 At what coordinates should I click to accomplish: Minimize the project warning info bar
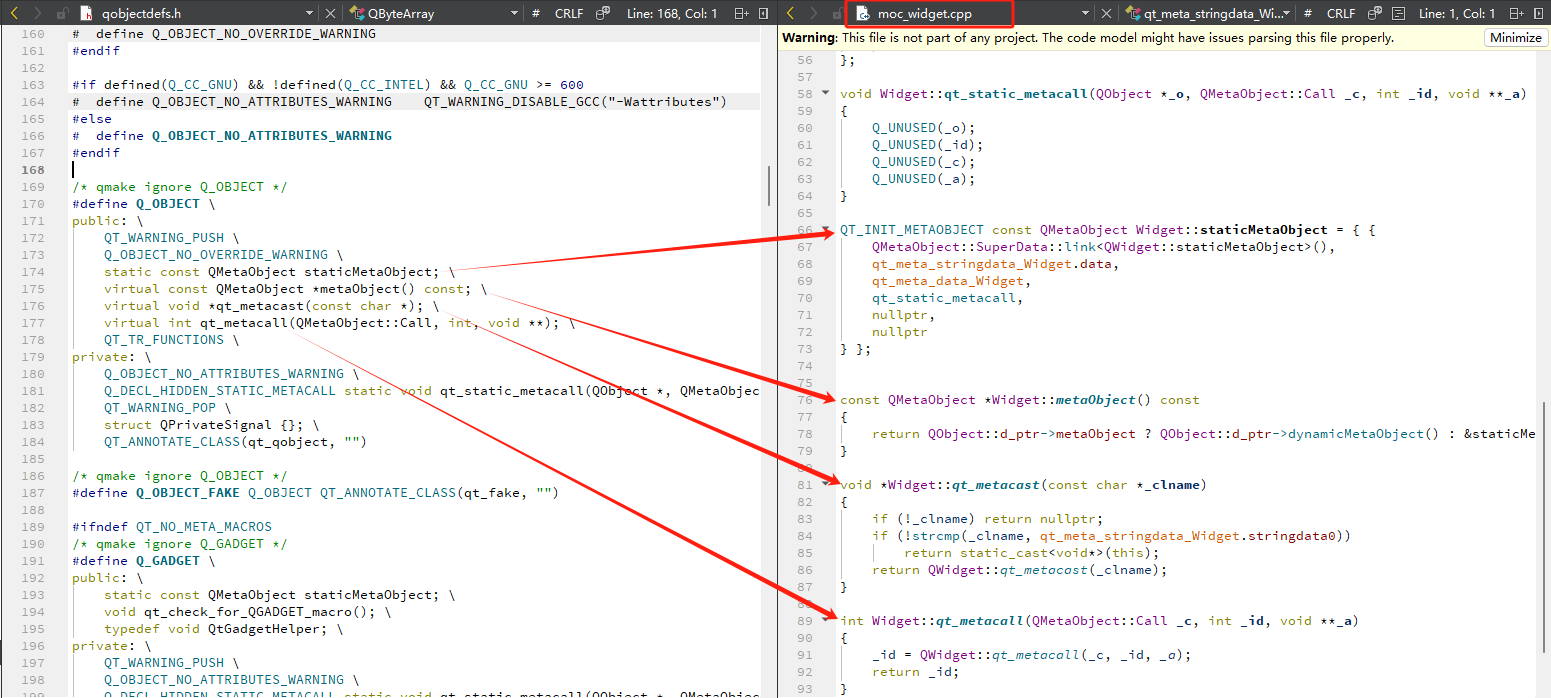pyautogui.click(x=1515, y=38)
